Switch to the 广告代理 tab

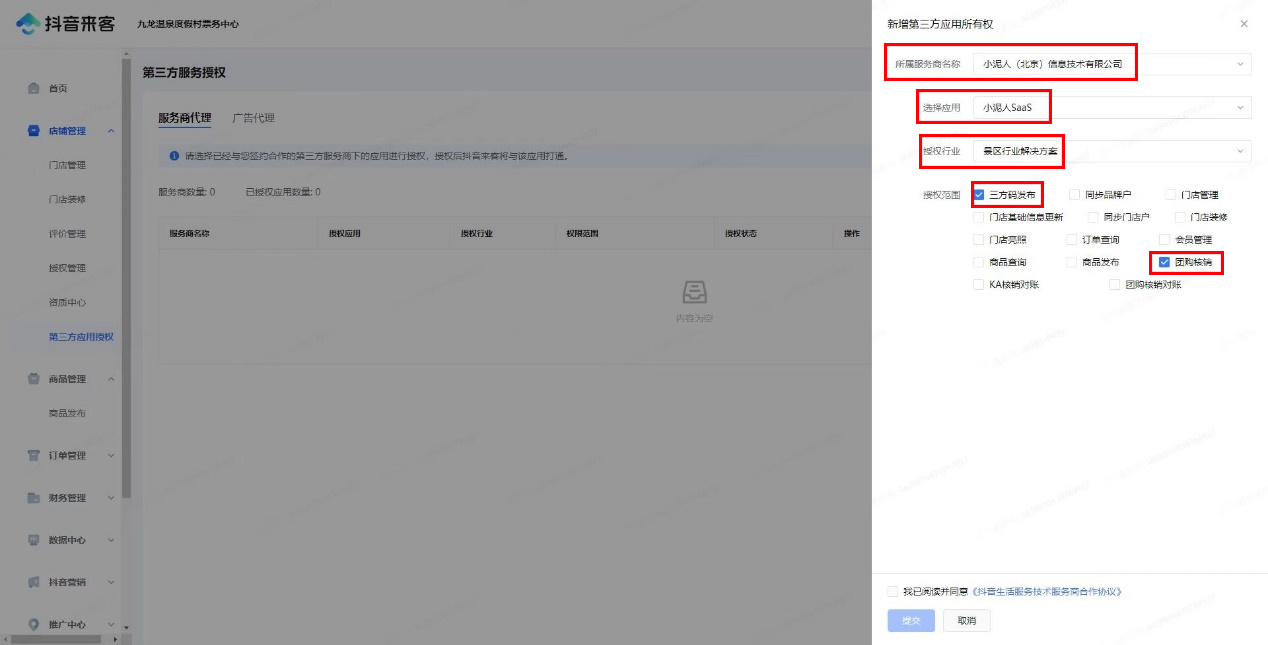click(253, 118)
